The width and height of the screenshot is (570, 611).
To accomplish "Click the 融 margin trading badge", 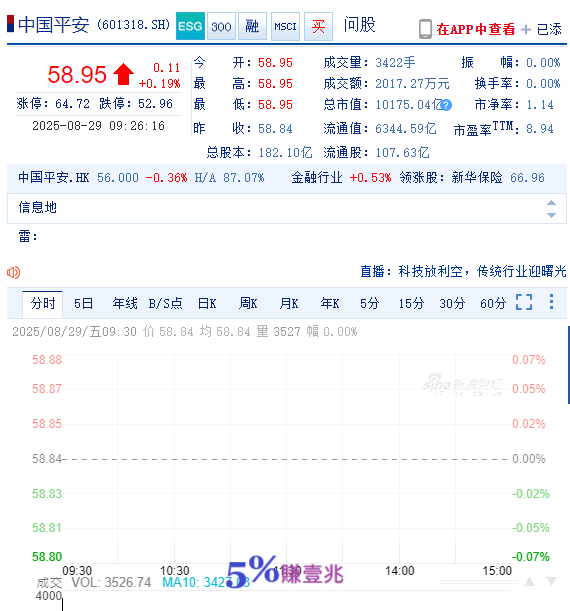I will pos(252,26).
